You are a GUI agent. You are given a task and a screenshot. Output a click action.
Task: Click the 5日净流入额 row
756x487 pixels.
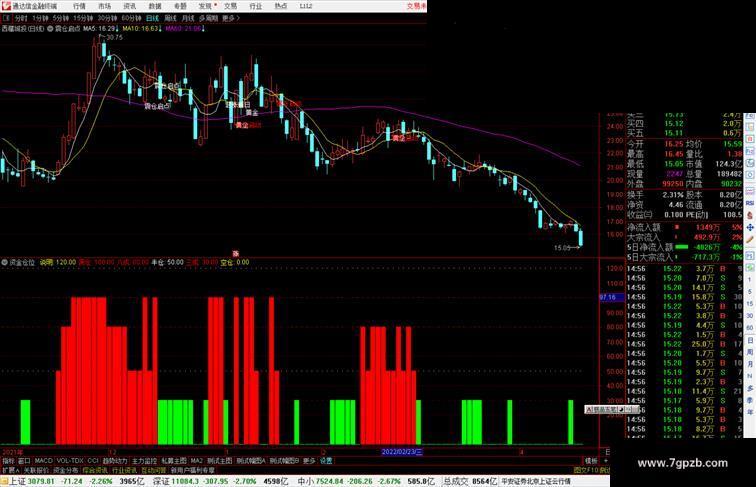click(x=684, y=247)
